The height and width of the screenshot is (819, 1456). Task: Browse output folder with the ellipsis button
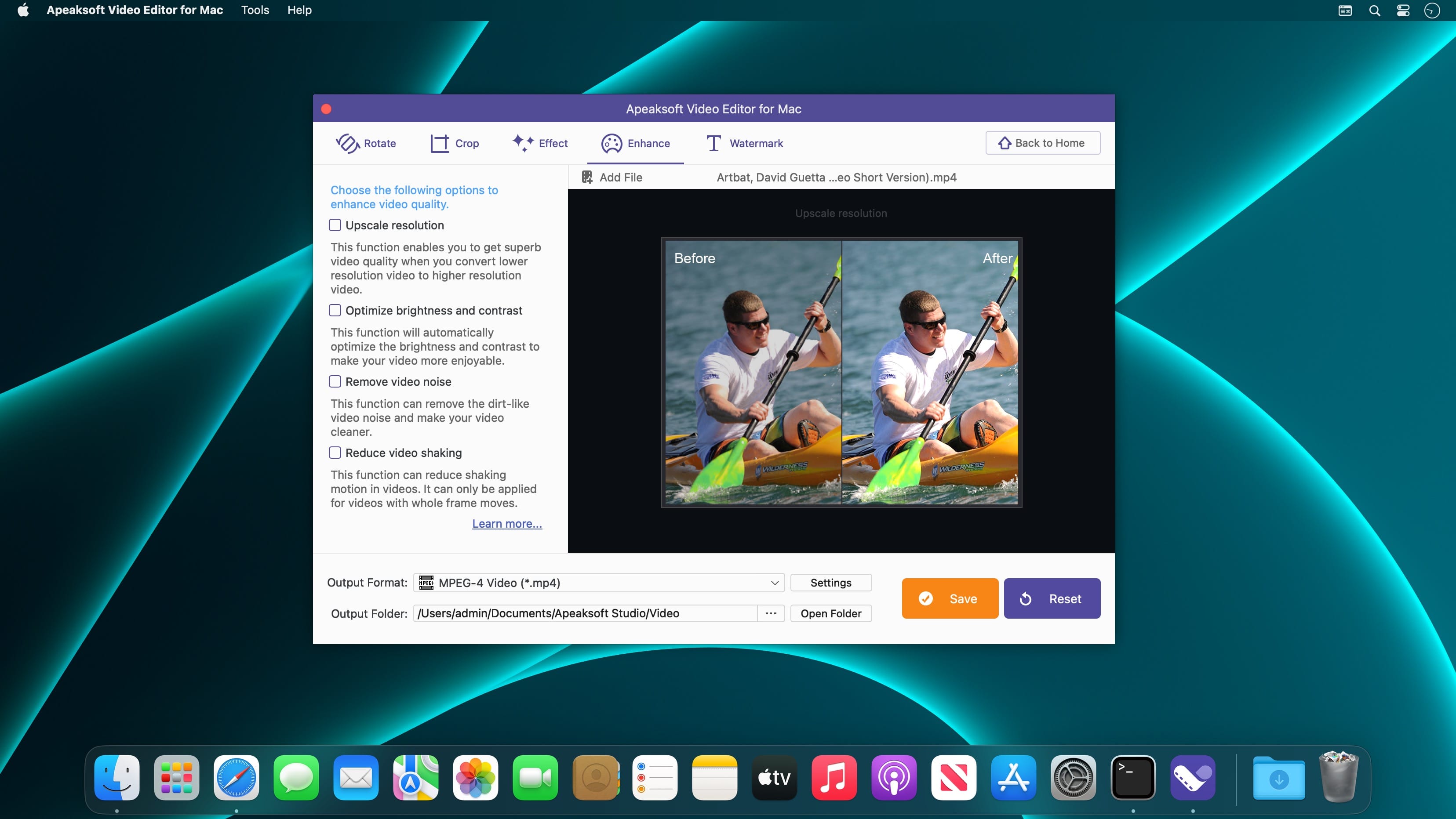point(771,613)
